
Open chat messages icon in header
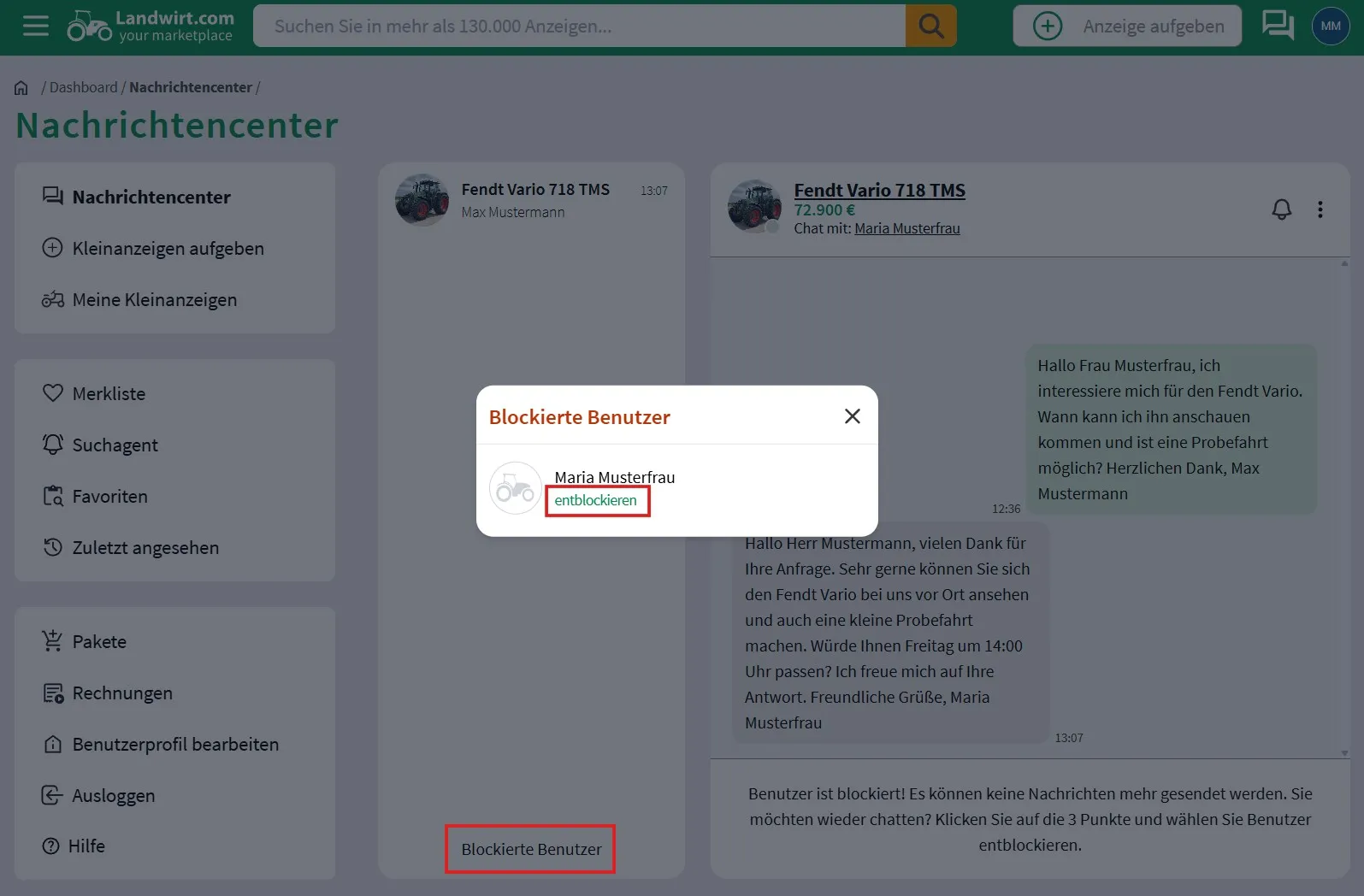point(1278,26)
